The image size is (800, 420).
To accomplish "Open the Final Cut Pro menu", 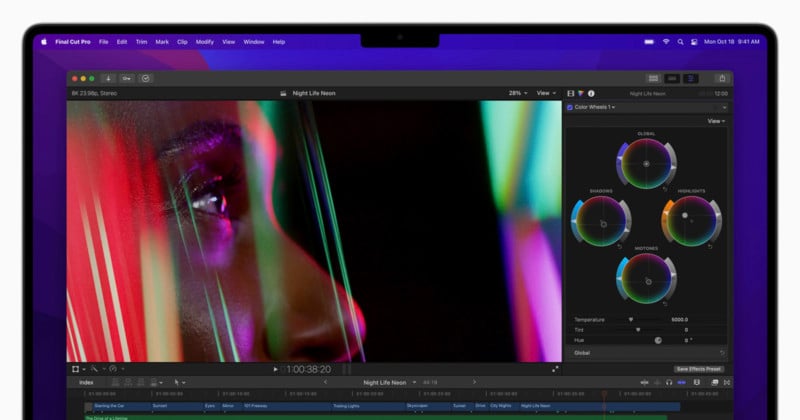I will pyautogui.click(x=72, y=42).
